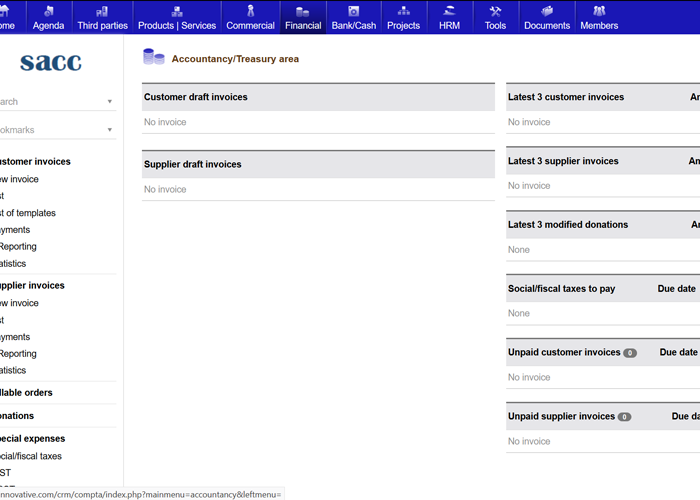Open Customer invoices section in sidebar
Screen dimensions: 700x500
(35, 161)
